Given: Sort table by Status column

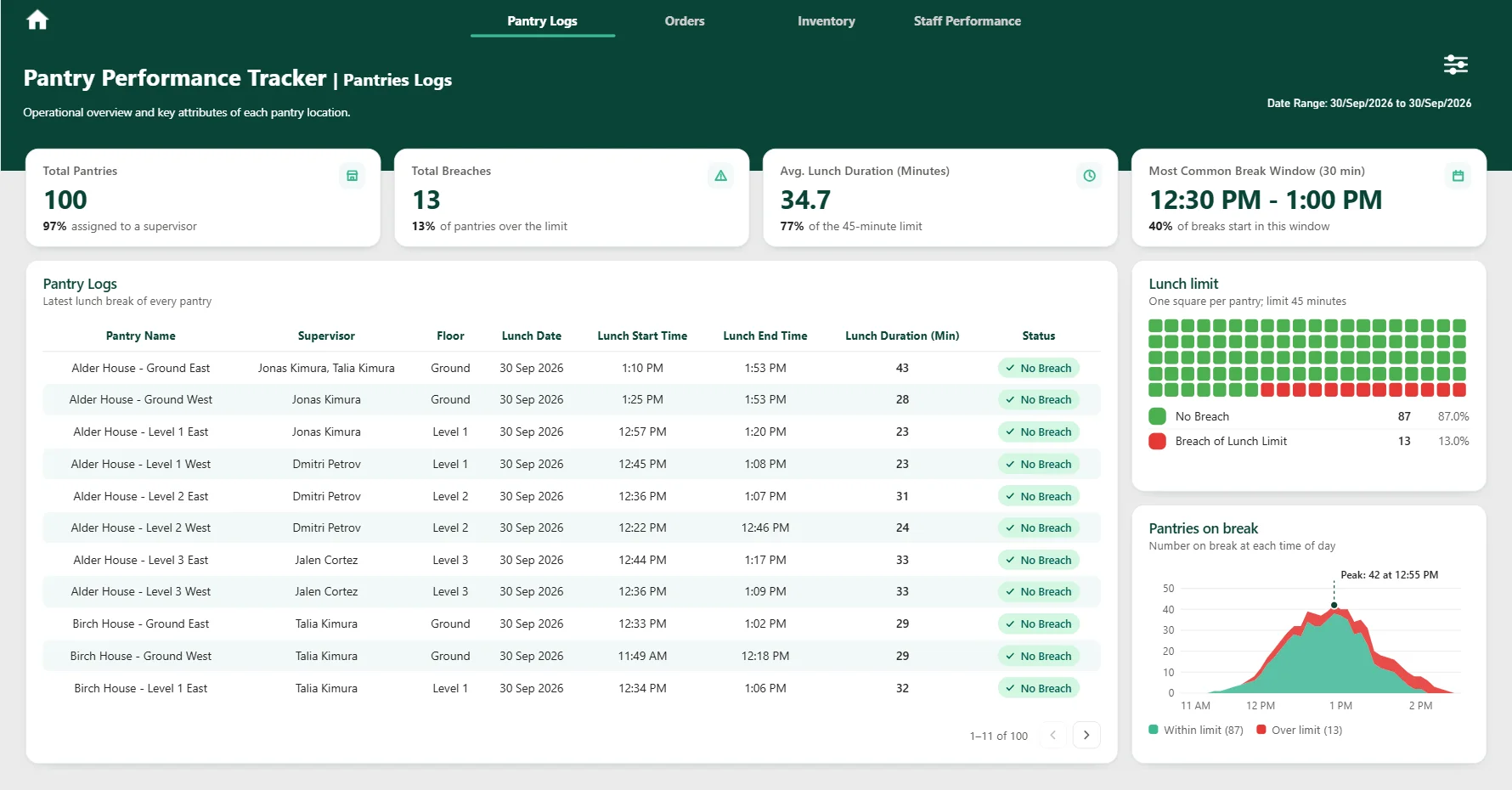Looking at the screenshot, I should click(x=1039, y=336).
